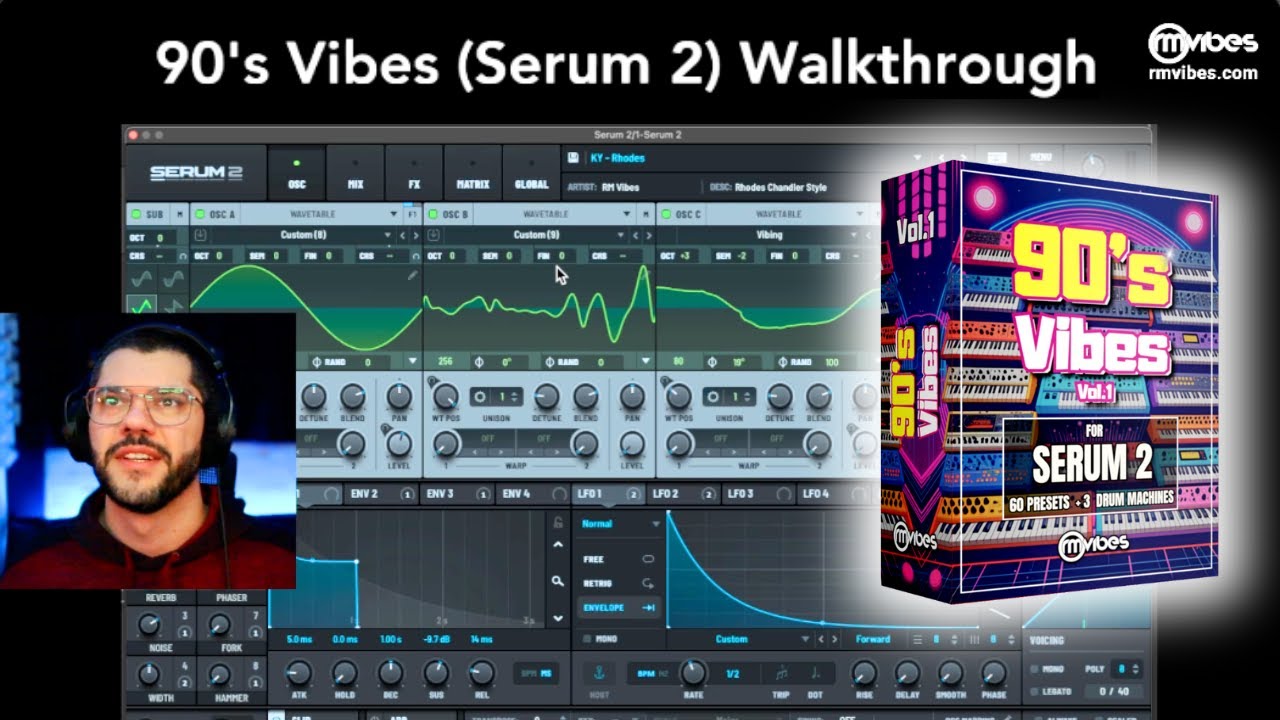Image resolution: width=1280 pixels, height=720 pixels.
Task: Expand OSC B RAND options arrow
Action: (646, 362)
